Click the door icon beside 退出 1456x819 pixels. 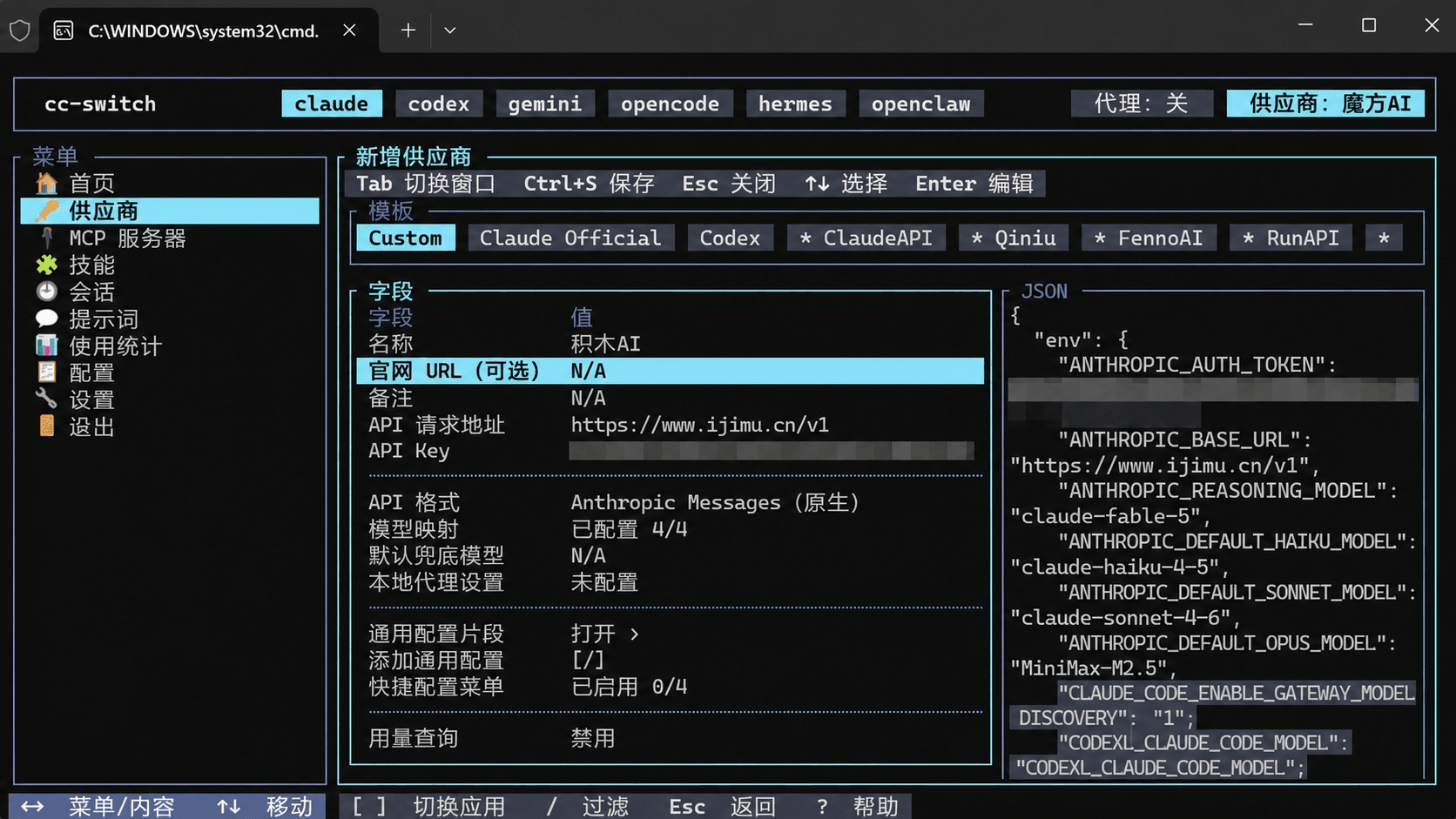click(x=47, y=426)
